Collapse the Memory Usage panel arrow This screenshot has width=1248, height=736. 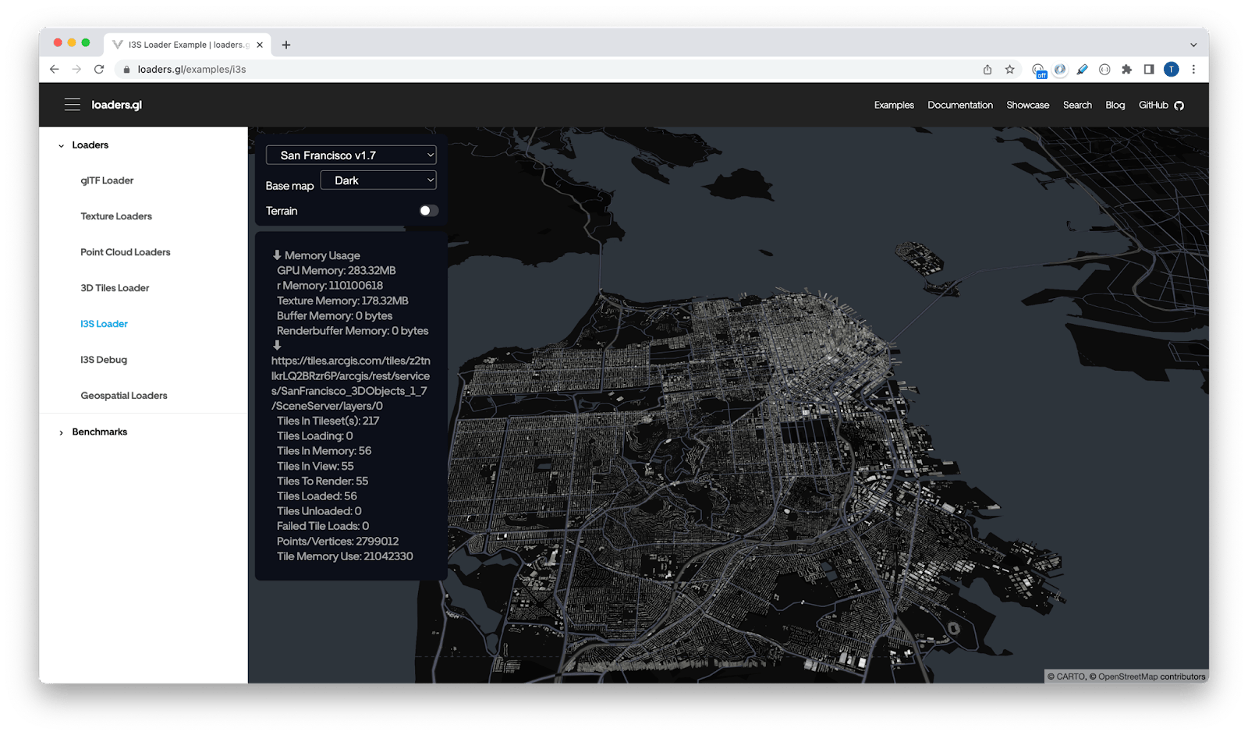tap(277, 254)
